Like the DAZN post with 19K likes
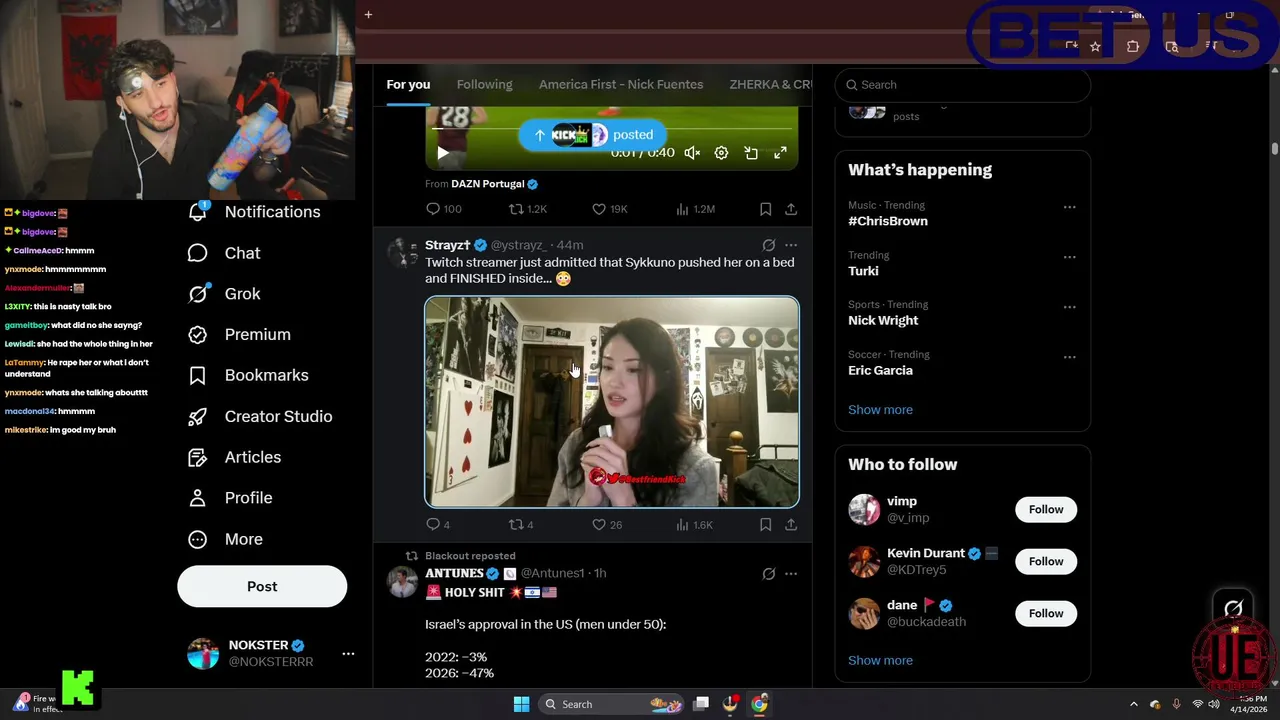The height and width of the screenshot is (720, 1280). pos(610,209)
